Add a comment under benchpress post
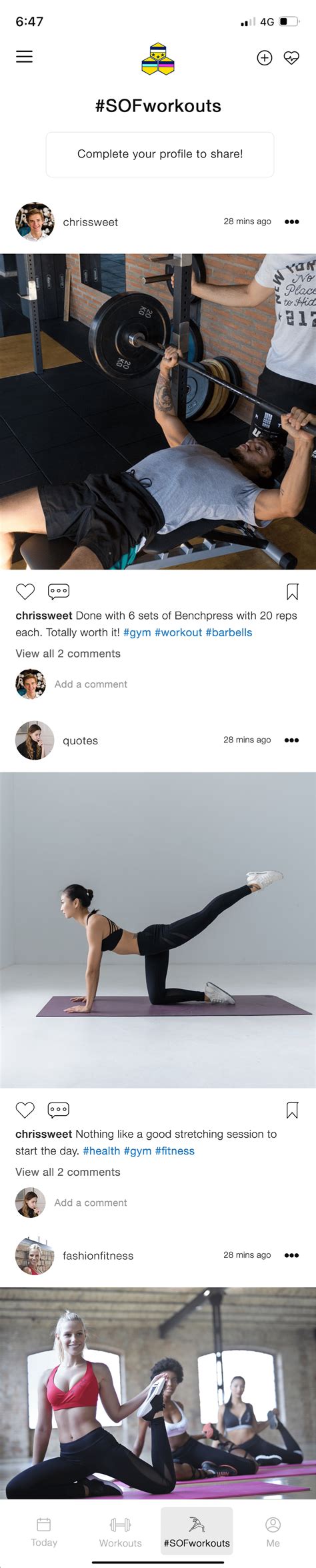316x1568 pixels. pos(91,684)
